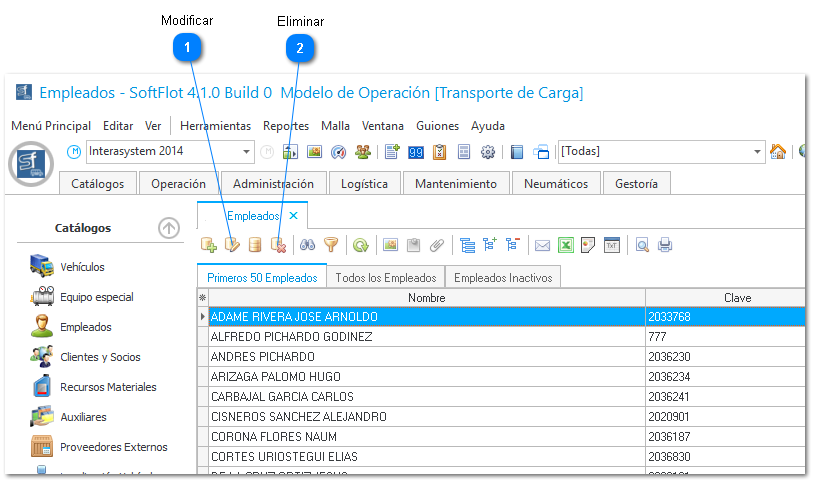Open Vehículos in the catalog sidebar

[x=82, y=267]
